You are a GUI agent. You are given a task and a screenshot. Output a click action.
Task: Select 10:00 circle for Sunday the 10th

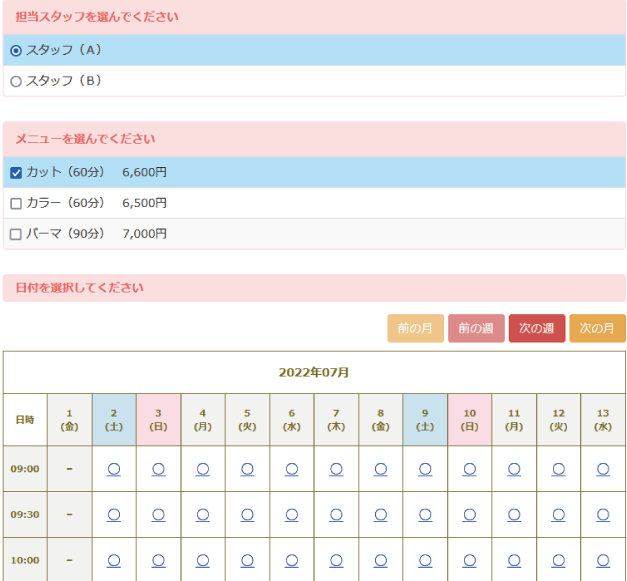469,560
